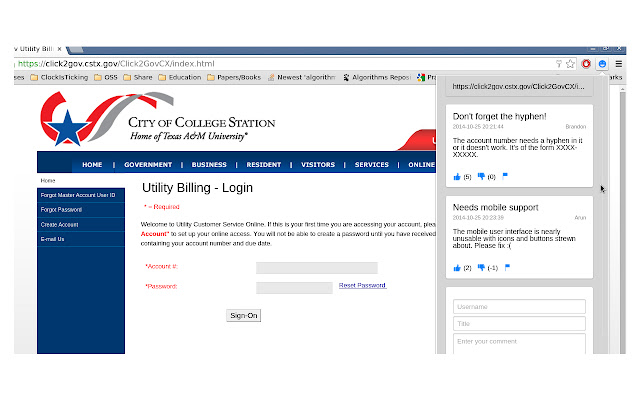Open the Algorithms Repos bookmark
The image size is (640, 400).
(x=377, y=77)
